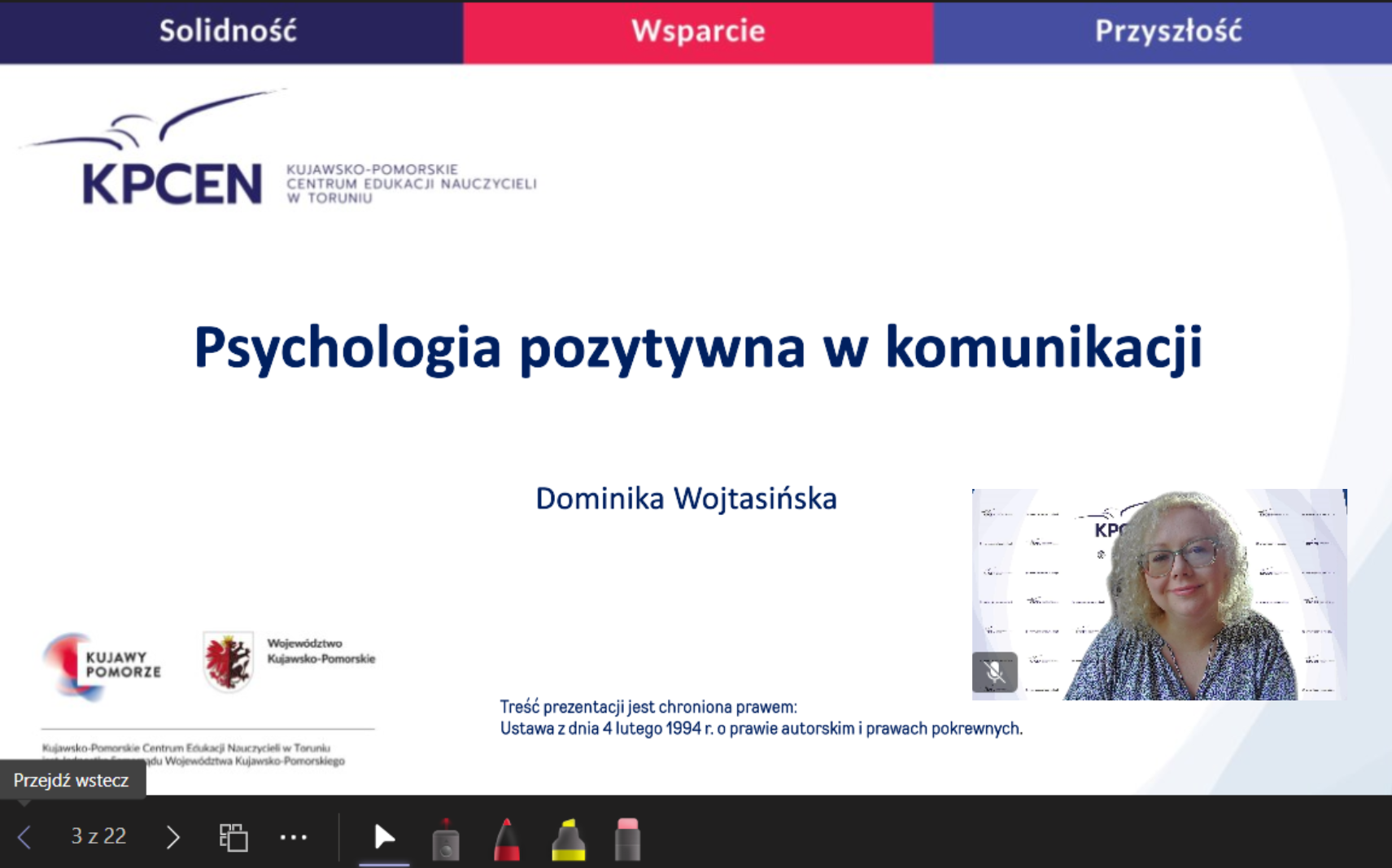Screen dimensions: 1392x868
Task: Click the "Przejdź wstecz" tooltip label
Action: (x=72, y=780)
